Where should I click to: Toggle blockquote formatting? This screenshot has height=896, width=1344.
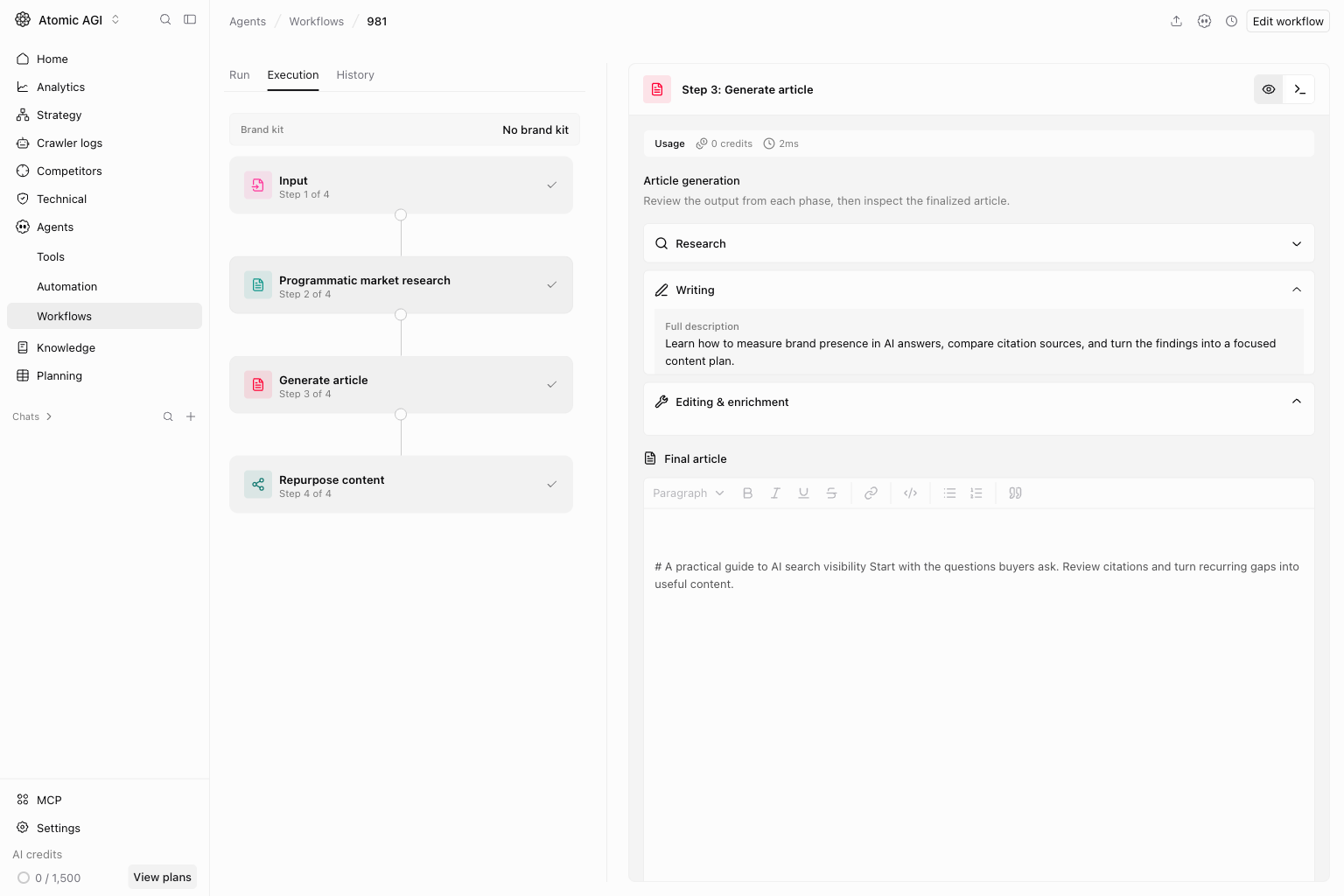(1015, 493)
